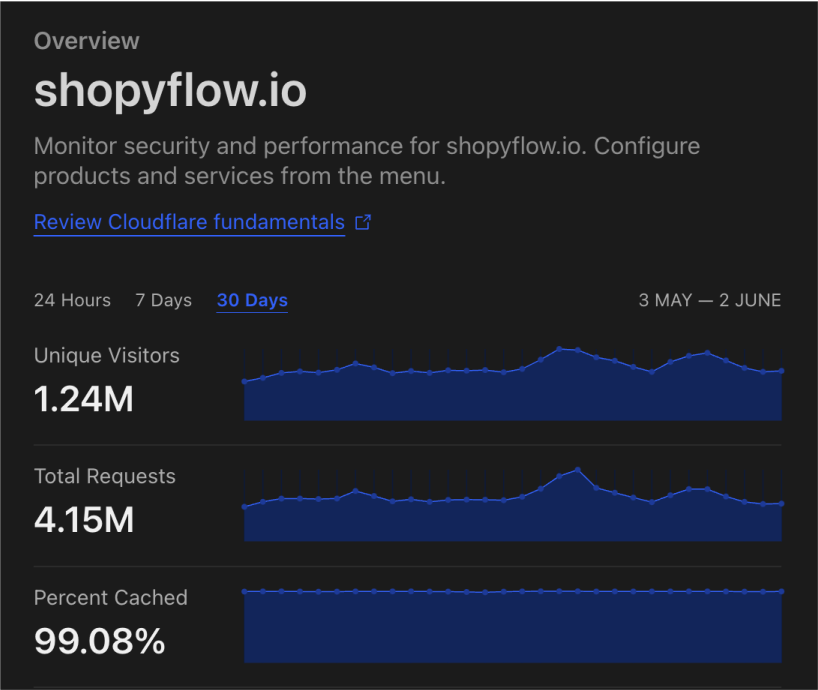The image size is (818, 690).
Task: Click the shopyflow.io heading
Action: click(171, 91)
